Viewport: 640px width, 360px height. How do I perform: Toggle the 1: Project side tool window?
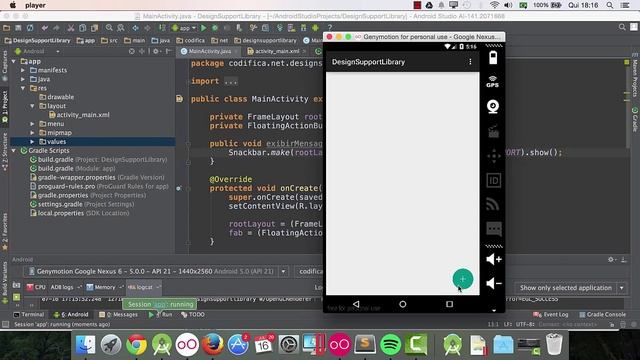coord(4,107)
